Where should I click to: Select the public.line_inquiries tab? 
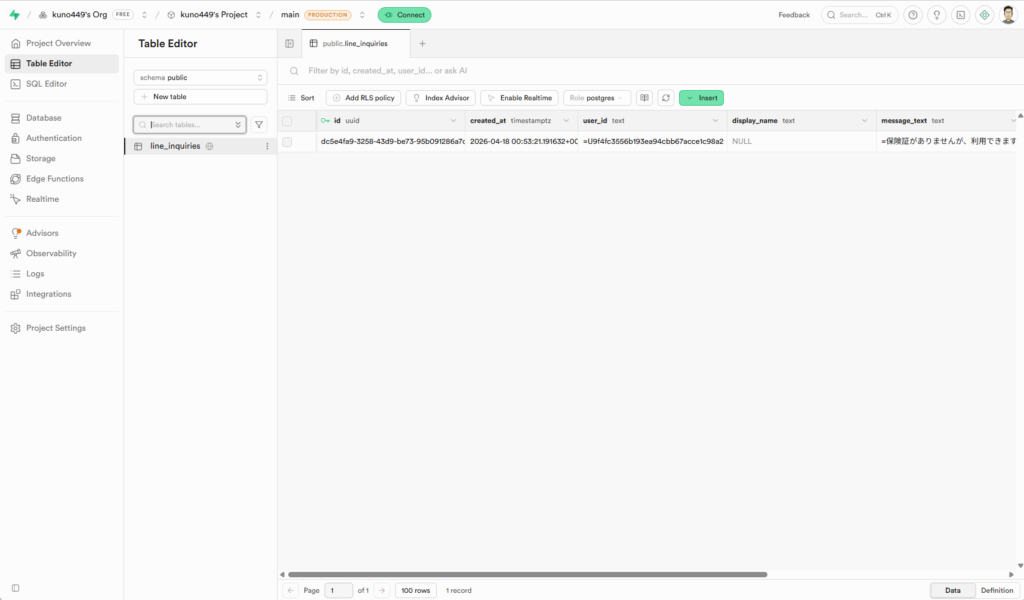[x=355, y=44]
